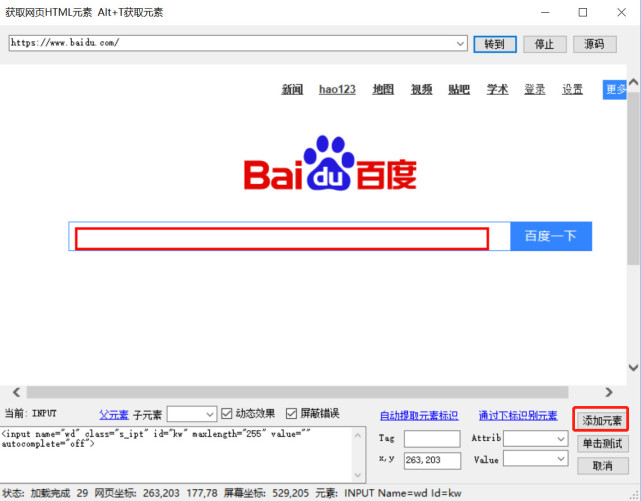Click status bar 网页坐标 263,203 value
The image size is (641, 501).
[x=161, y=493]
